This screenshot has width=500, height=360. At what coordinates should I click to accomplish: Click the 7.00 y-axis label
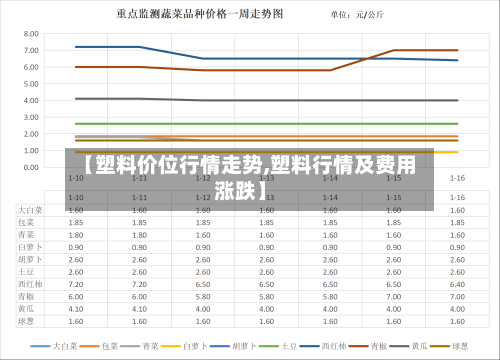tap(31, 51)
